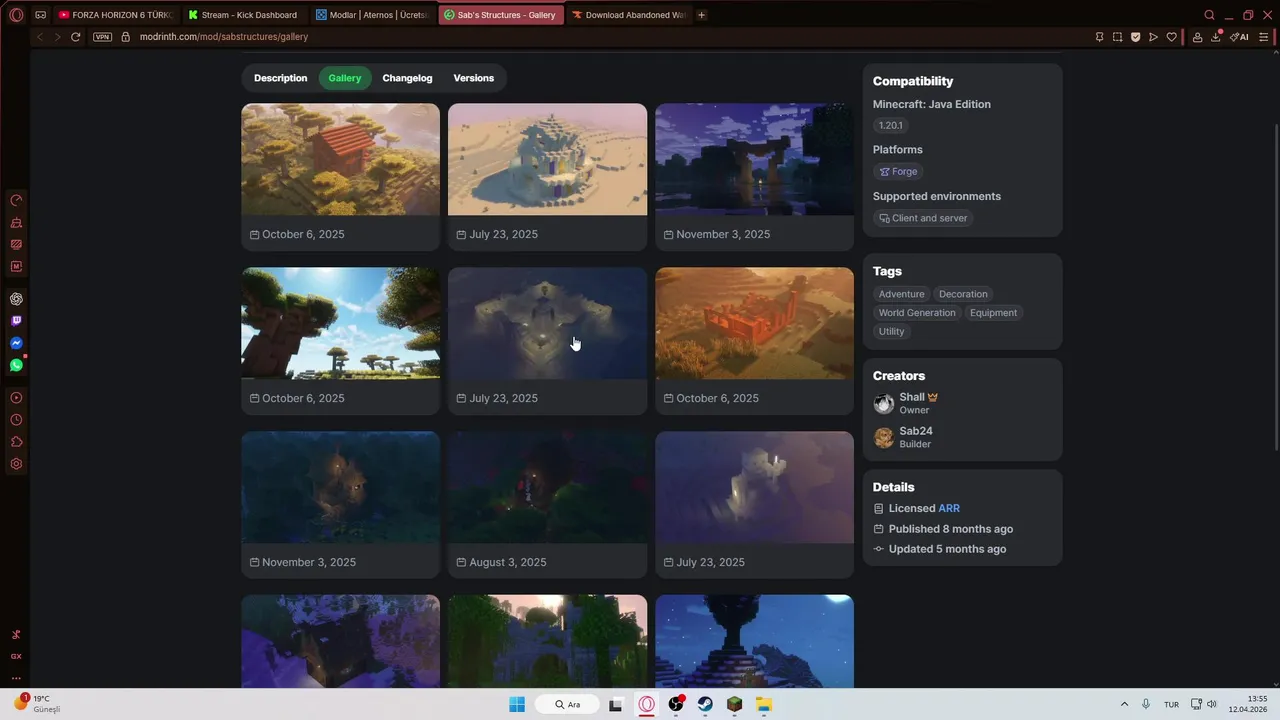Open sidebar extensions cube icon

pos(16,442)
